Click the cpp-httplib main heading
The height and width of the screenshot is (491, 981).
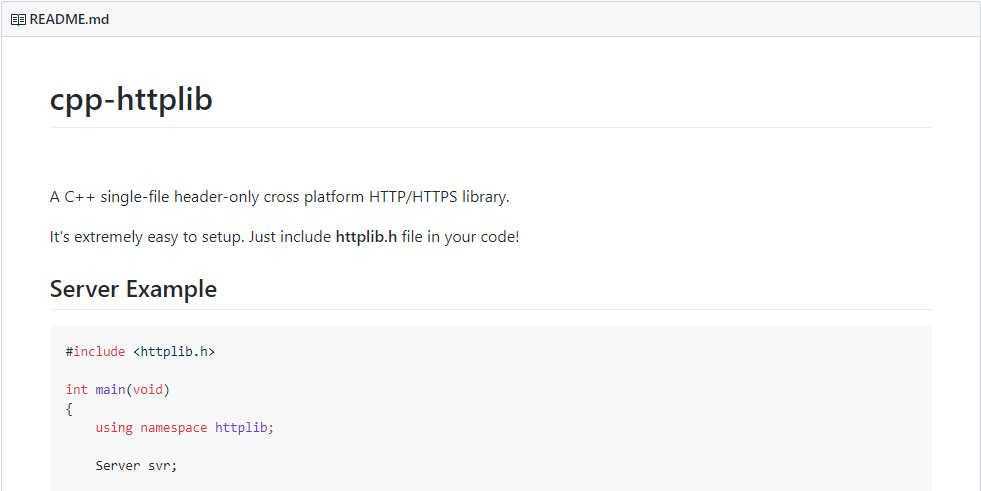(x=131, y=99)
